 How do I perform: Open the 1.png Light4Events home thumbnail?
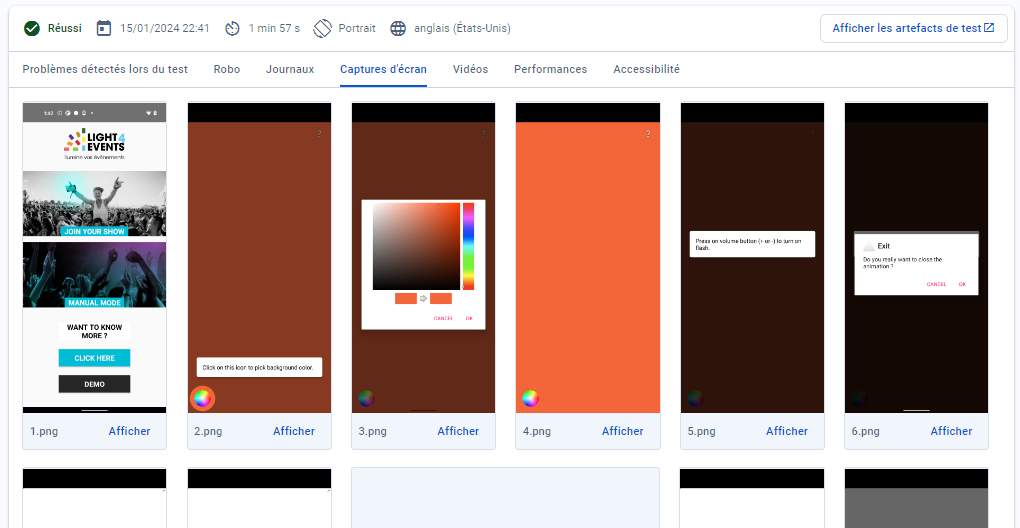[95, 257]
